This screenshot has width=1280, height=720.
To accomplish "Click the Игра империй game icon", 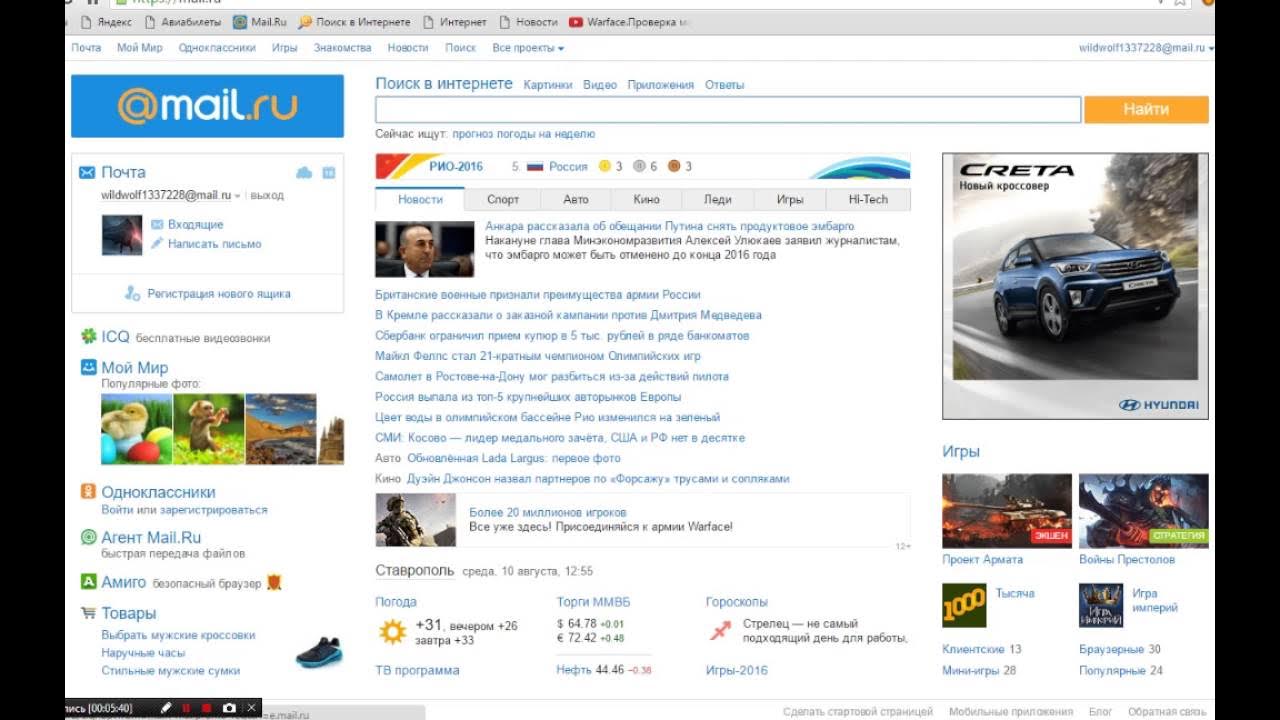I will click(1101, 605).
